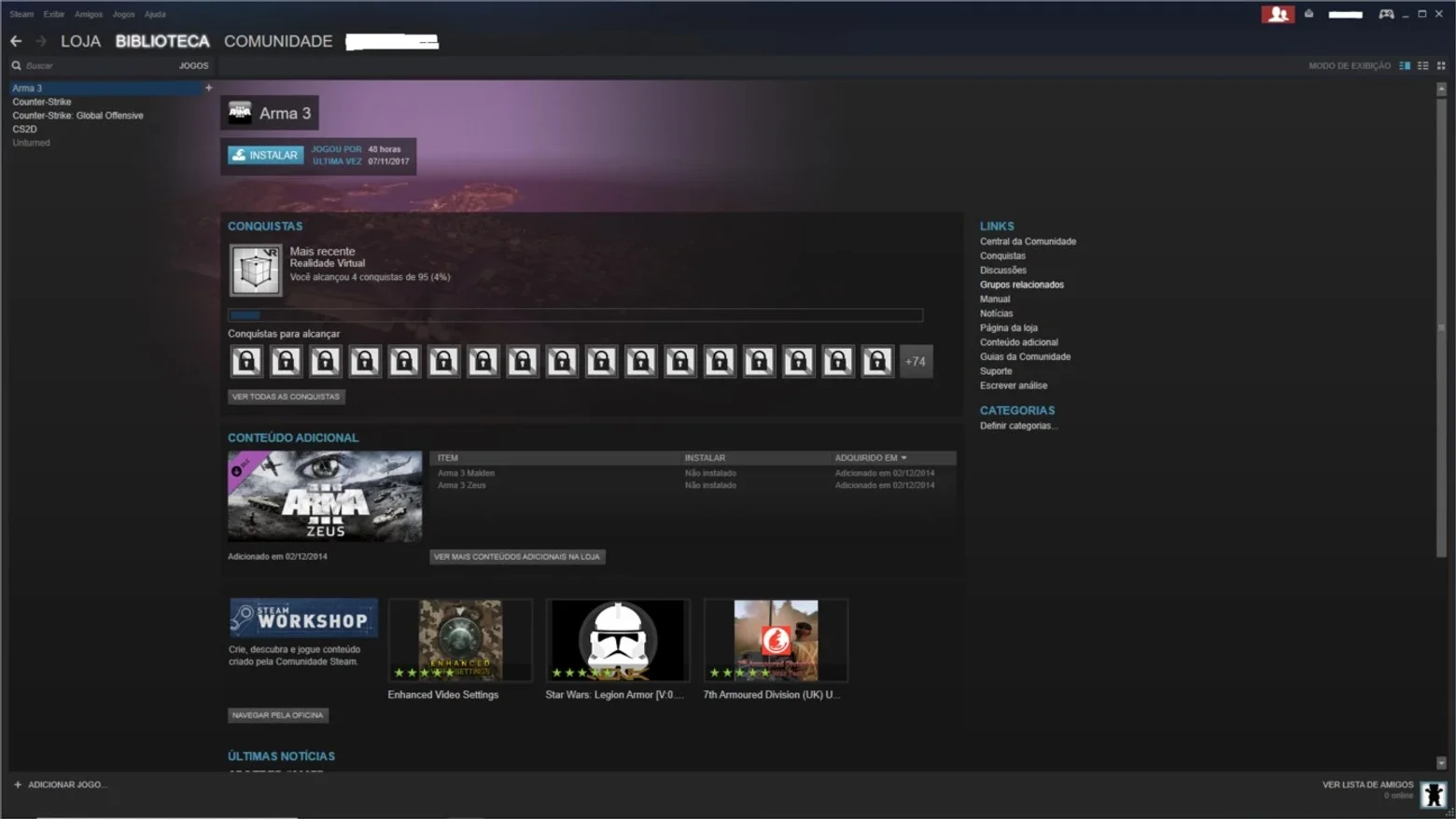This screenshot has height=819, width=1456.
Task: Open Central da Comunidade link
Action: (x=1028, y=242)
